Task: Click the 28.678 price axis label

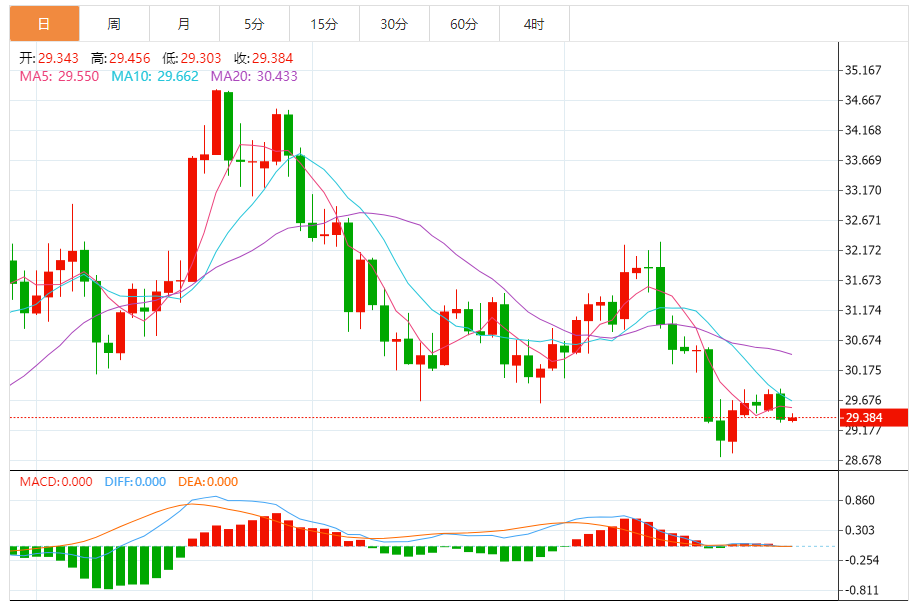Action: tap(863, 460)
